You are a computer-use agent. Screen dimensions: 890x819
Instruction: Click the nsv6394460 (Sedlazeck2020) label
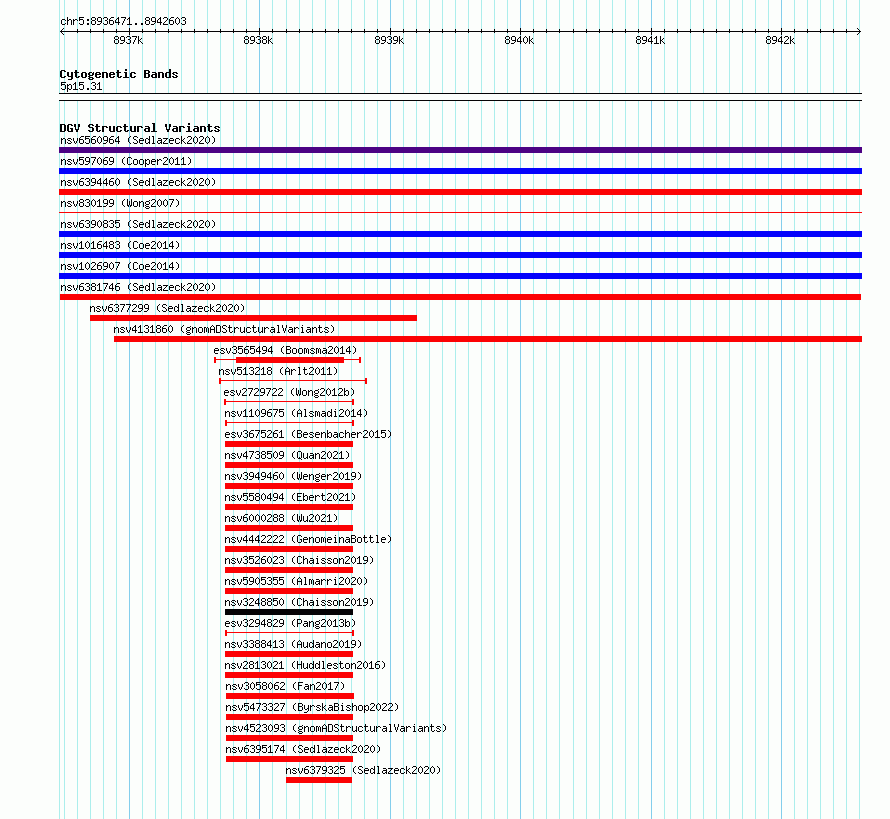138,182
